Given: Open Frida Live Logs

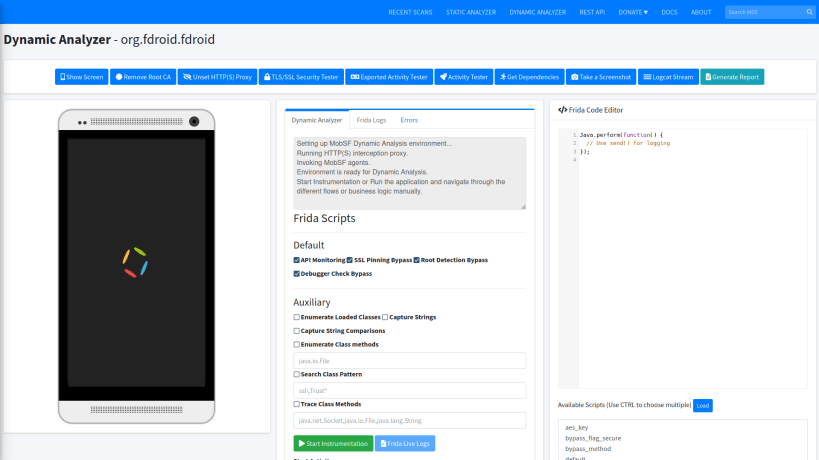Looking at the screenshot, I should [405, 443].
